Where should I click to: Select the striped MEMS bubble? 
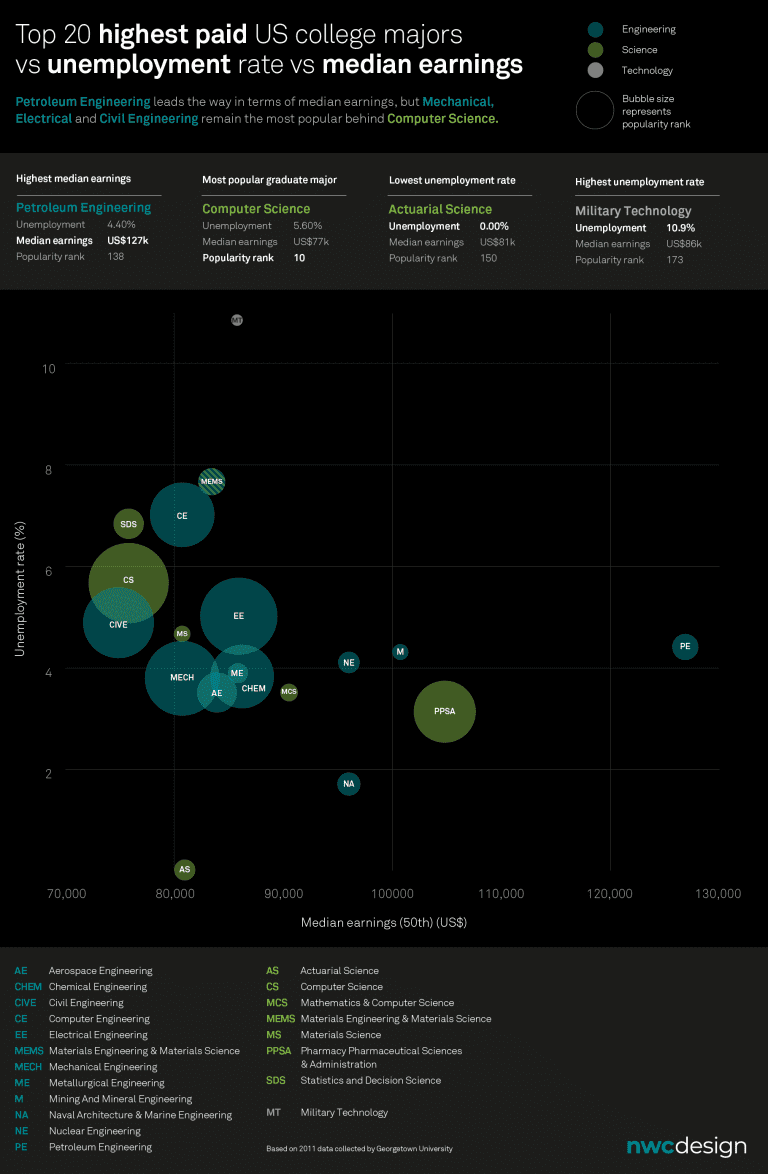point(212,482)
